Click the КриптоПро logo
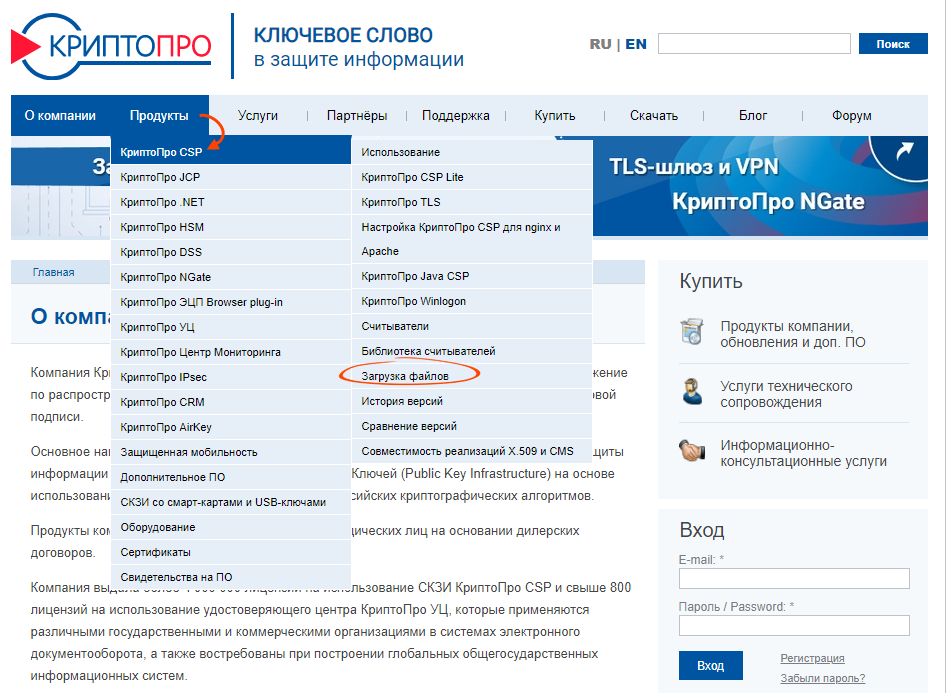The height and width of the screenshot is (693, 946). coord(112,46)
